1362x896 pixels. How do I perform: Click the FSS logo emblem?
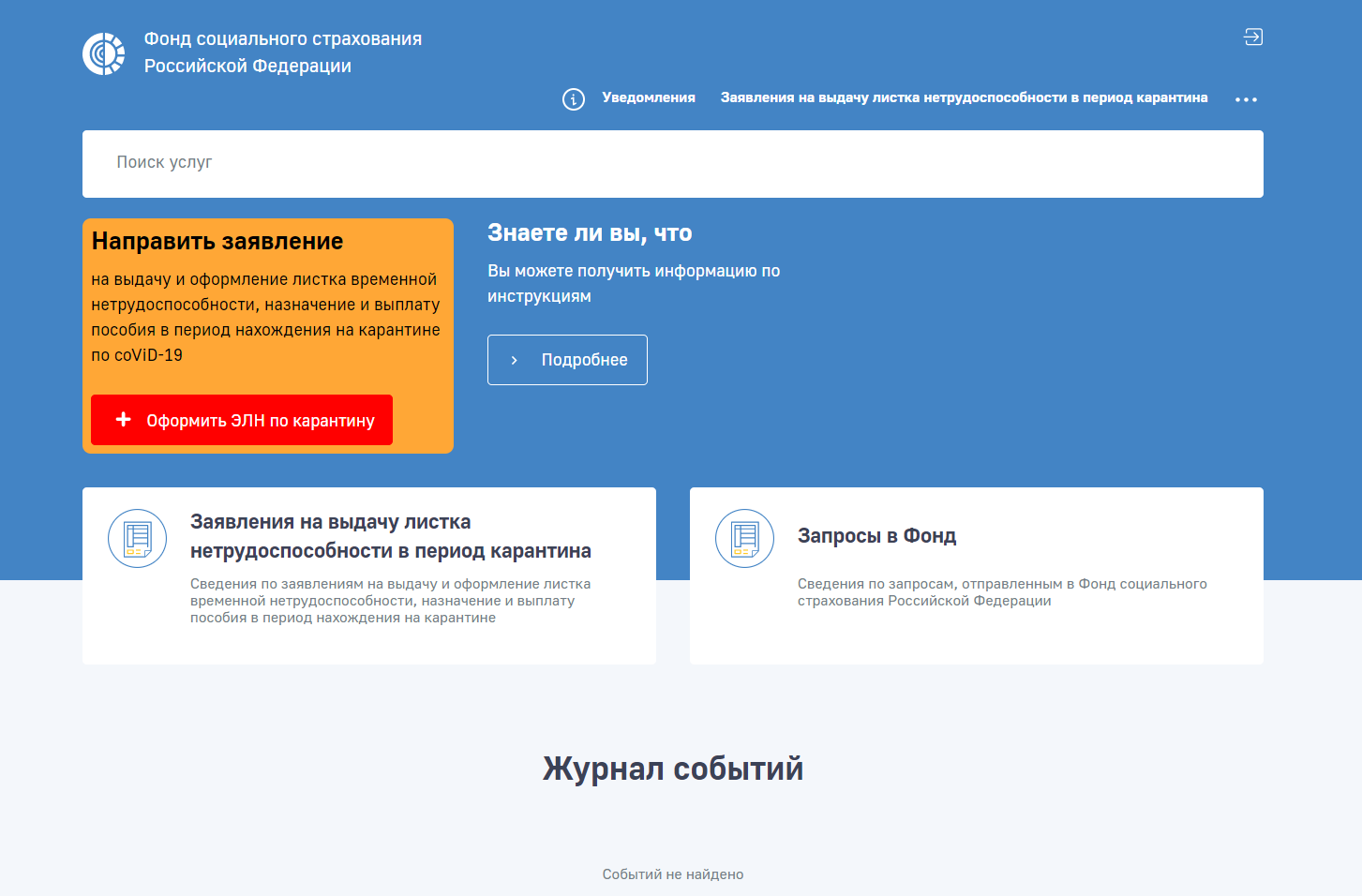(x=104, y=53)
